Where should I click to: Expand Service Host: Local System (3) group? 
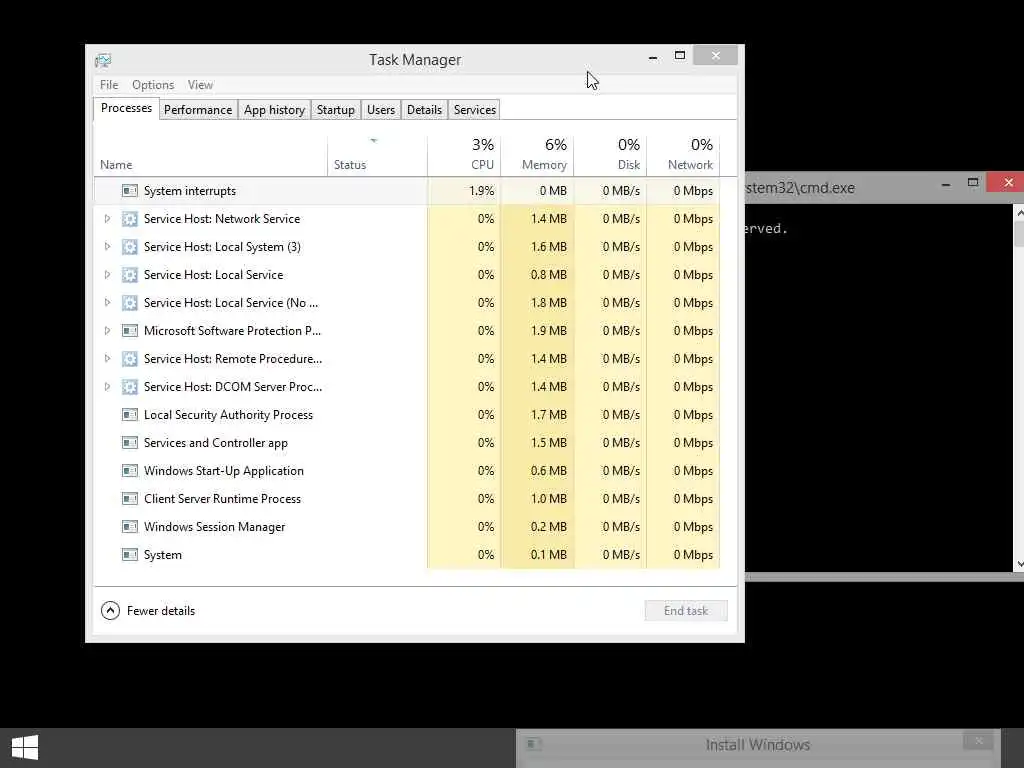pyautogui.click(x=107, y=247)
